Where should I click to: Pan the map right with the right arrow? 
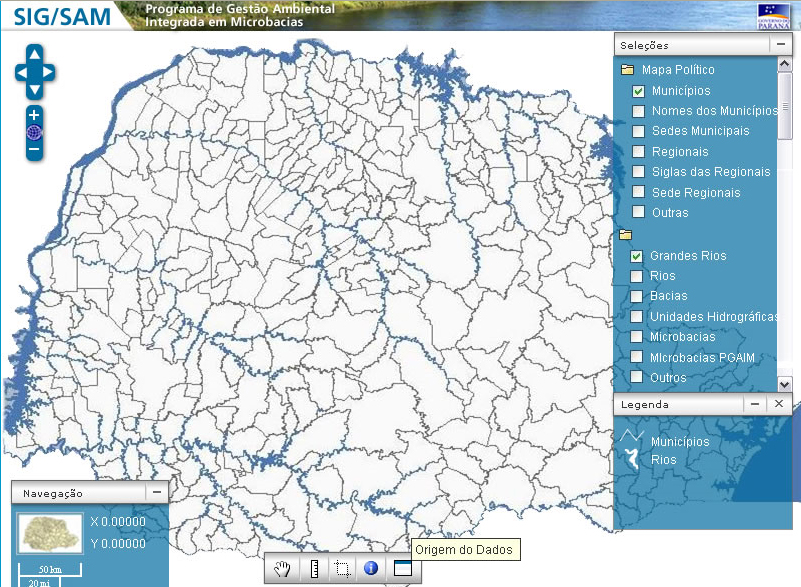click(x=48, y=72)
